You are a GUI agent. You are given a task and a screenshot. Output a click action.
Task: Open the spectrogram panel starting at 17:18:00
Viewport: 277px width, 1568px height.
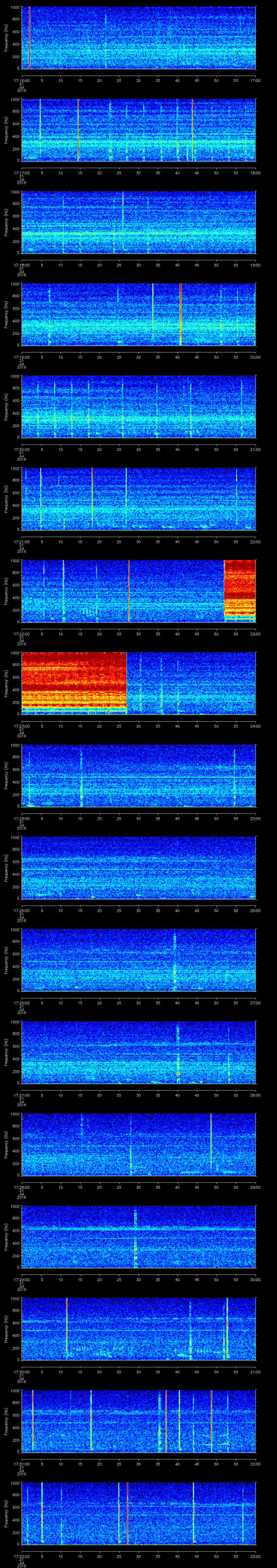tap(138, 222)
